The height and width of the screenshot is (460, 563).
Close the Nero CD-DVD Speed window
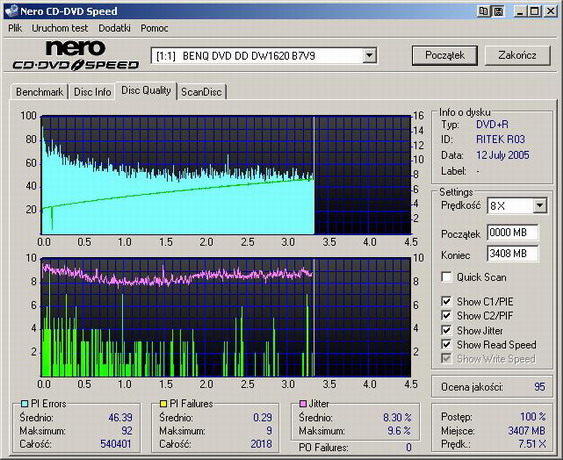pyautogui.click(x=550, y=11)
